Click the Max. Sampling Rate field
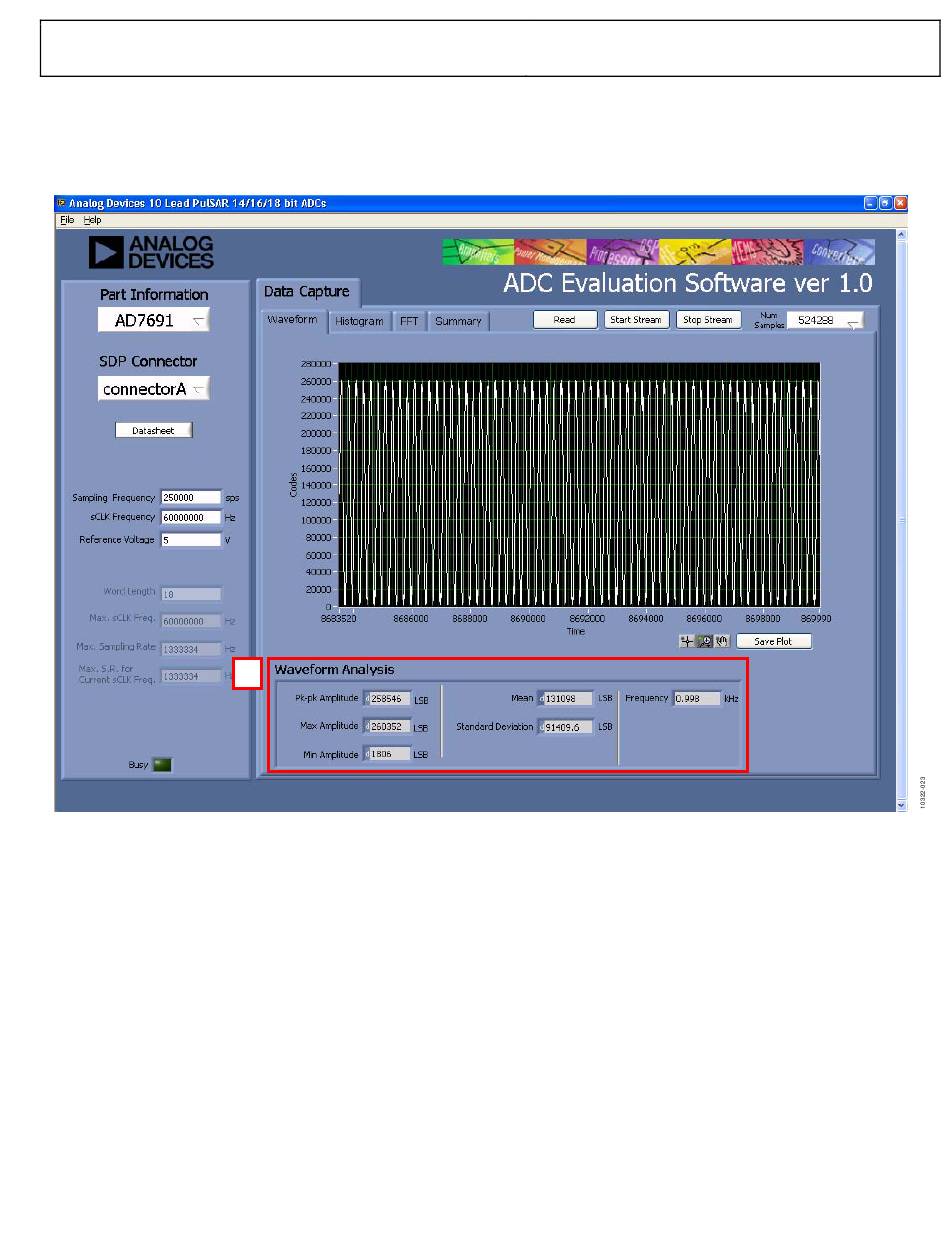 [190, 649]
